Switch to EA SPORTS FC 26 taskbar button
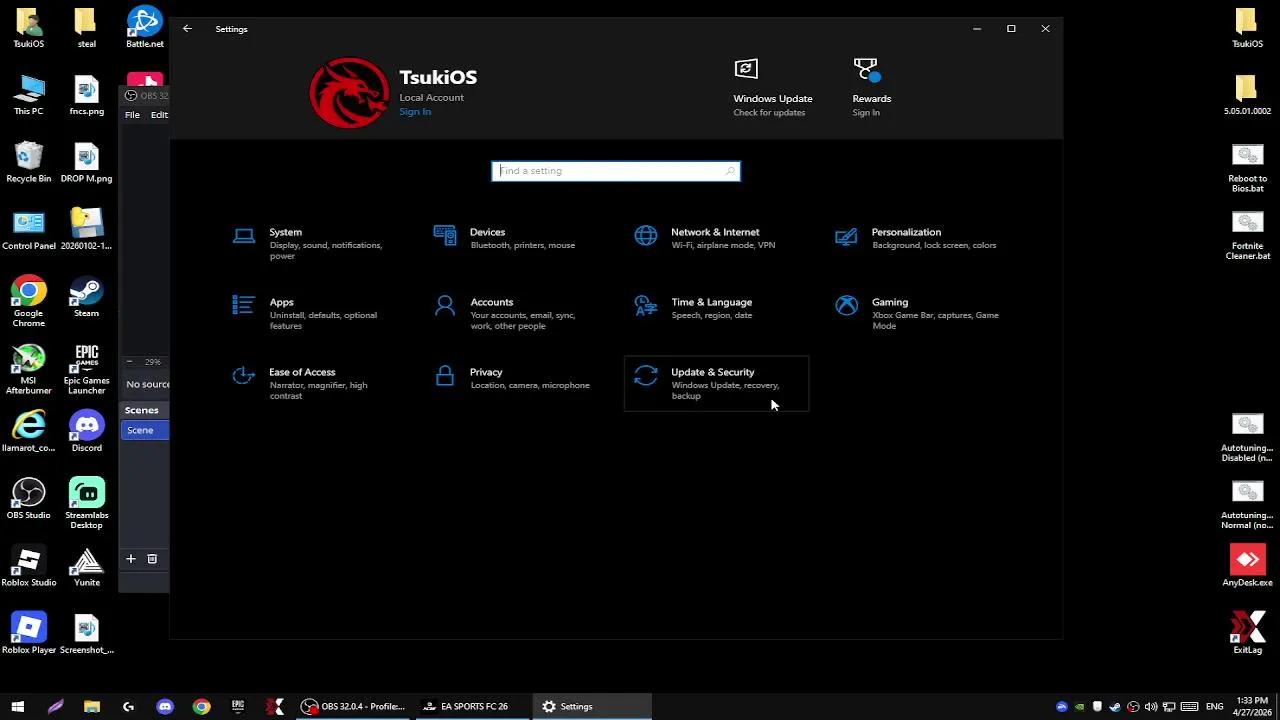1280x720 pixels. [472, 706]
